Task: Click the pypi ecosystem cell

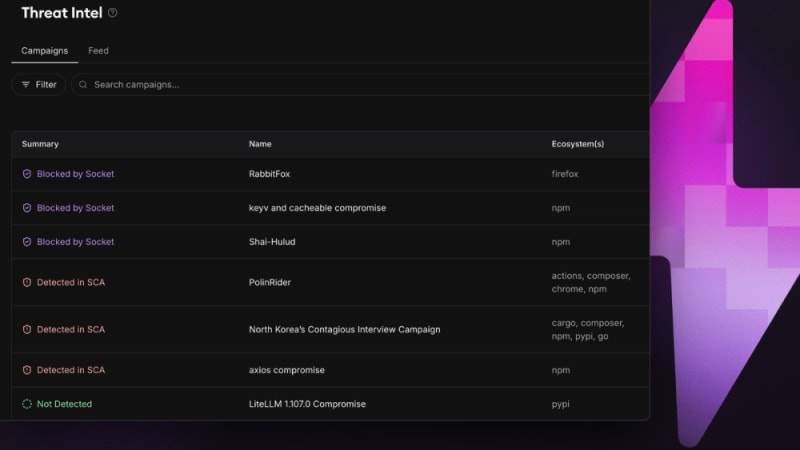Action: tap(560, 404)
